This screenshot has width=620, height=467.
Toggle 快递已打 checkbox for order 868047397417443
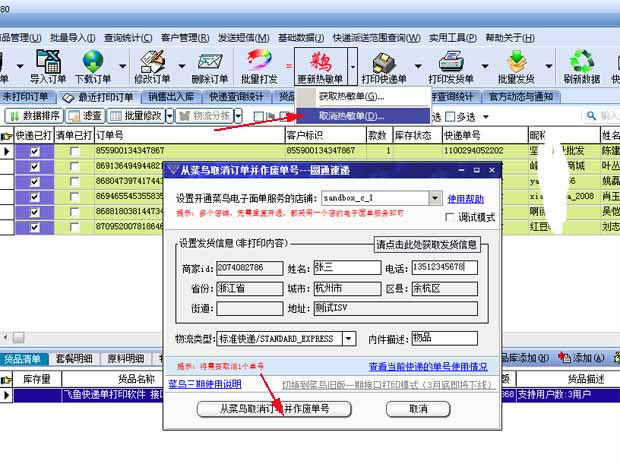[34, 182]
